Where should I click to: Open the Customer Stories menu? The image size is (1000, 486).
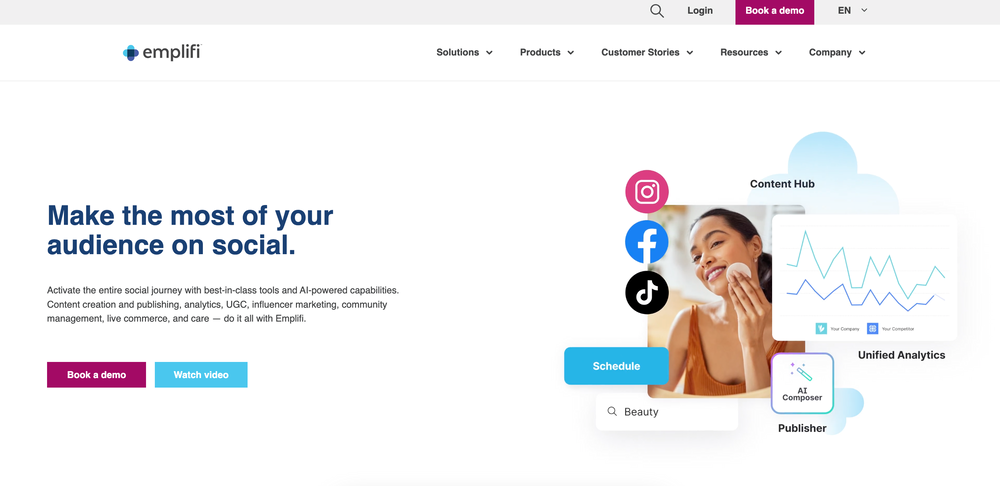click(647, 52)
